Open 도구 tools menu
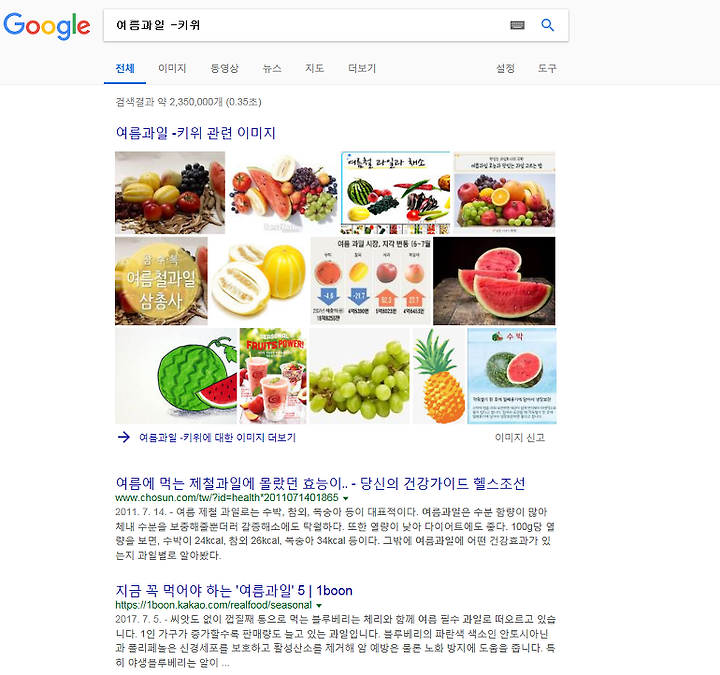Viewport: 720px width, 675px height. tap(547, 68)
